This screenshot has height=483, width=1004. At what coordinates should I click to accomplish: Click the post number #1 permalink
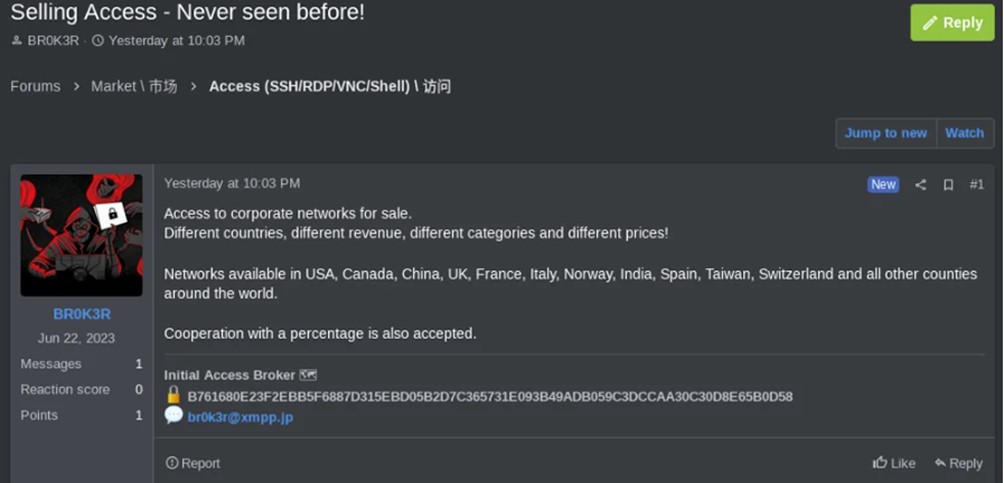click(x=976, y=185)
